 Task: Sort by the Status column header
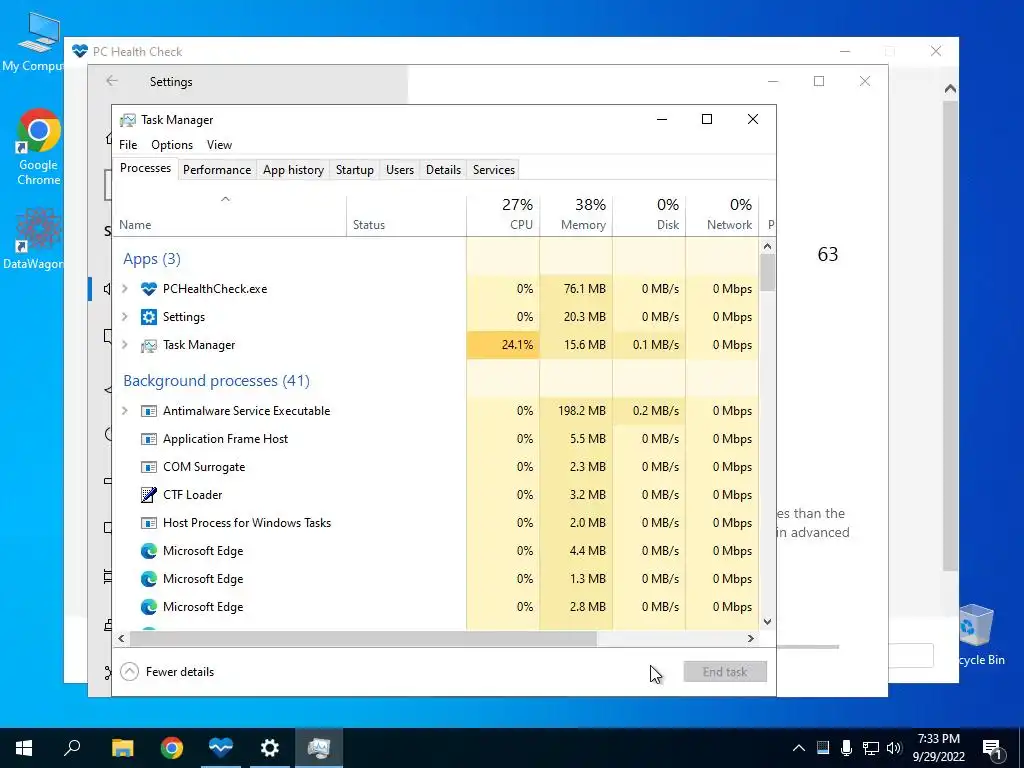(x=406, y=216)
